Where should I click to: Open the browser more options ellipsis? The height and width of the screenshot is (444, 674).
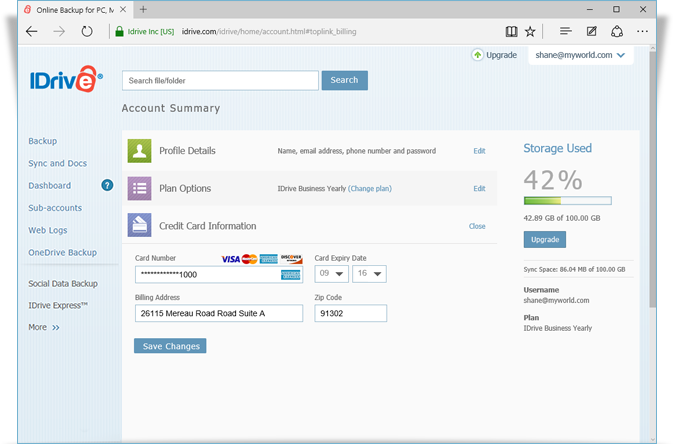pos(642,31)
